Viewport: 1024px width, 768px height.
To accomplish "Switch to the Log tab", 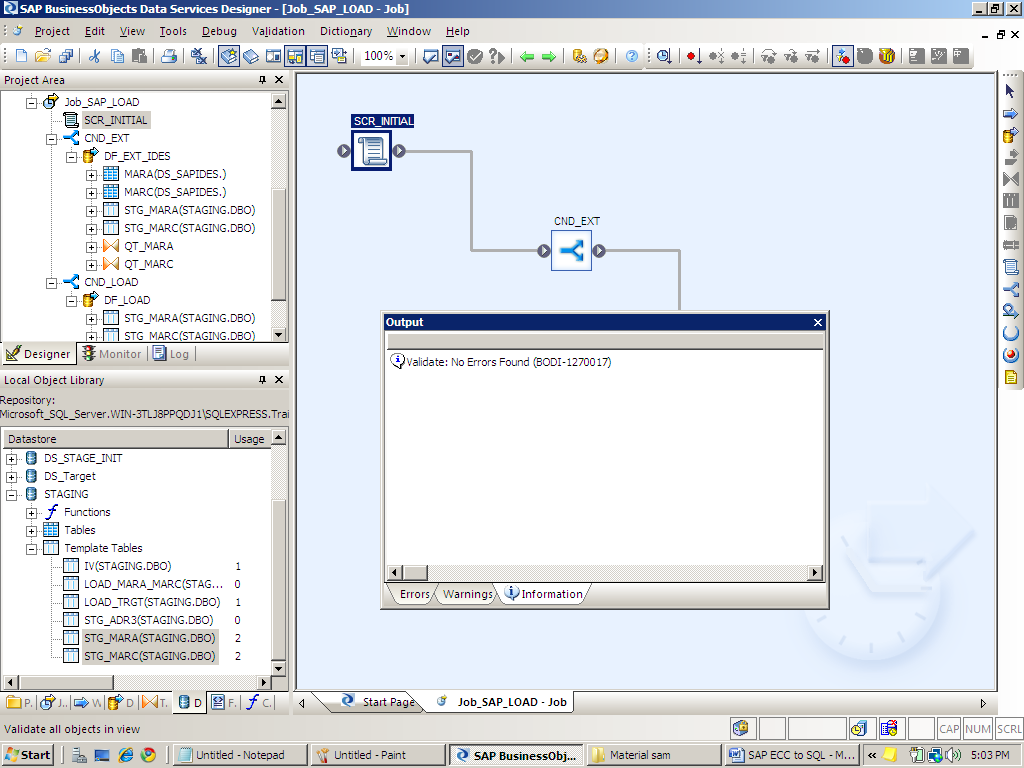I will pyautogui.click(x=171, y=353).
